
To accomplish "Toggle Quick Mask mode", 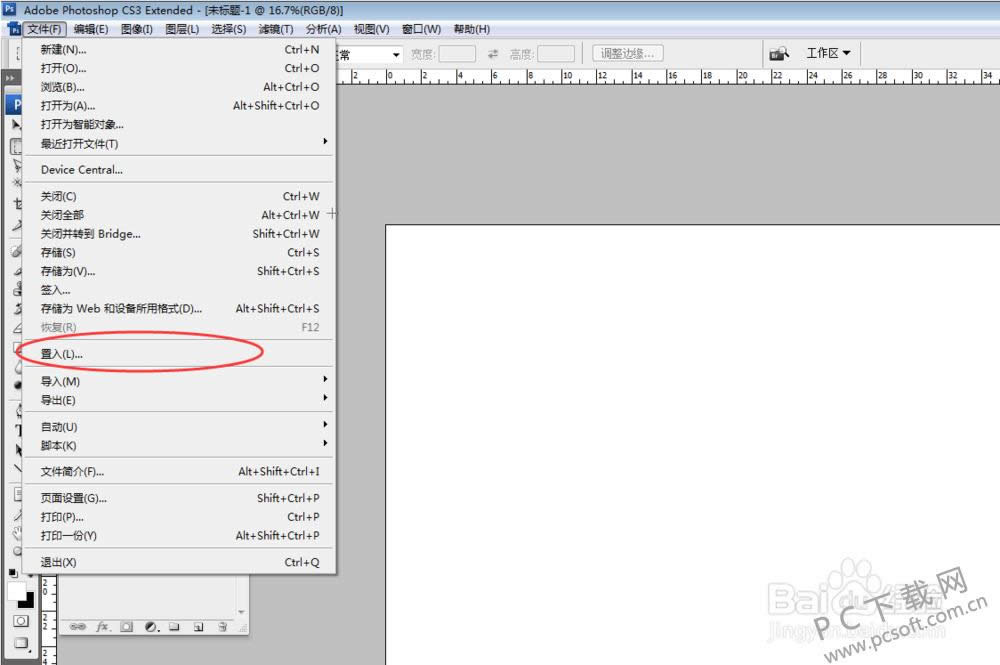I will click(x=20, y=621).
